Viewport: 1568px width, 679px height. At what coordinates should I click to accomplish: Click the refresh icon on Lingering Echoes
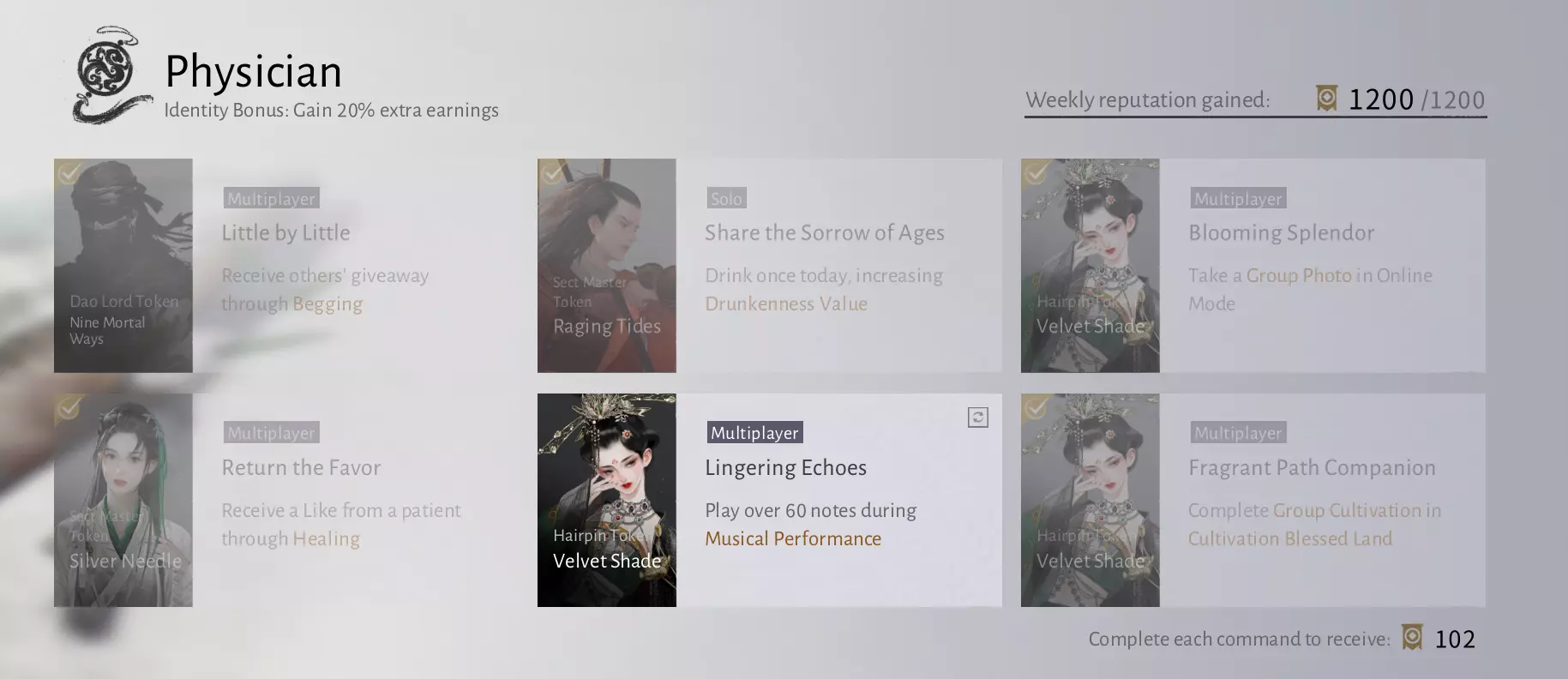click(x=977, y=418)
